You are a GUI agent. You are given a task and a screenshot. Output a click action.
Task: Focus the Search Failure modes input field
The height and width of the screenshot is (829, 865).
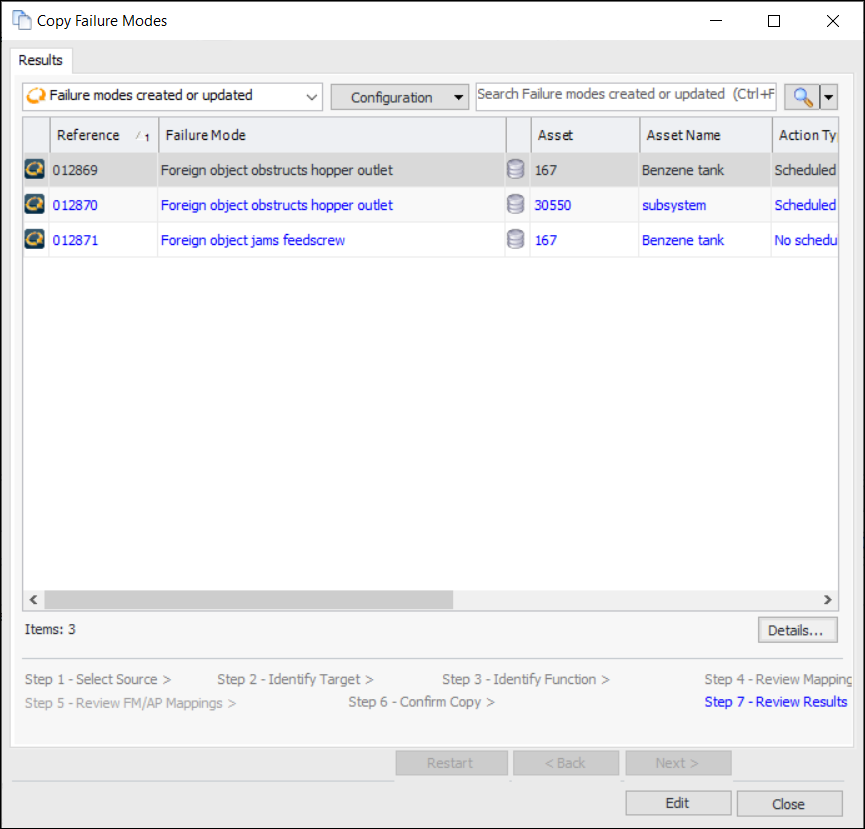coord(625,95)
